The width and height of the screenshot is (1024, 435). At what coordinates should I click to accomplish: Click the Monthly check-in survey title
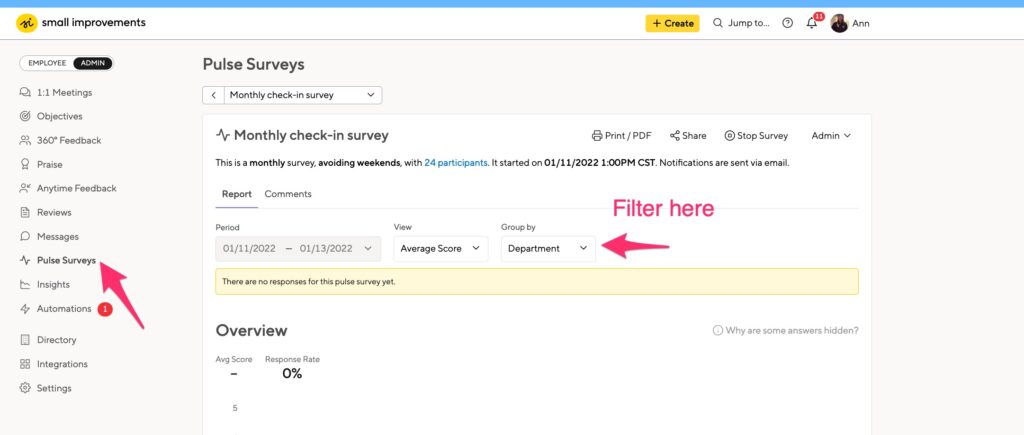tap(312, 136)
